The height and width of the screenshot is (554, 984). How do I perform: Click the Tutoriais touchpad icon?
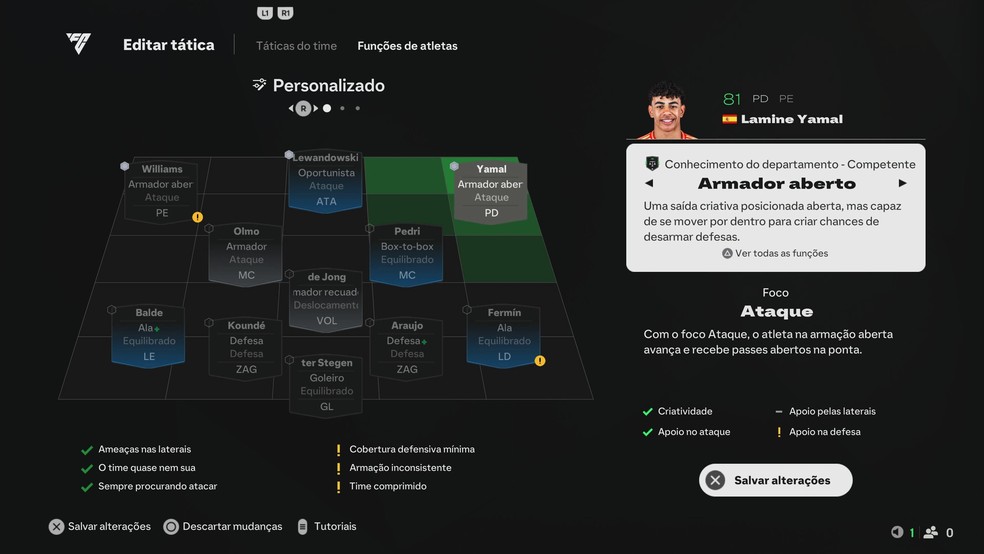(302, 526)
